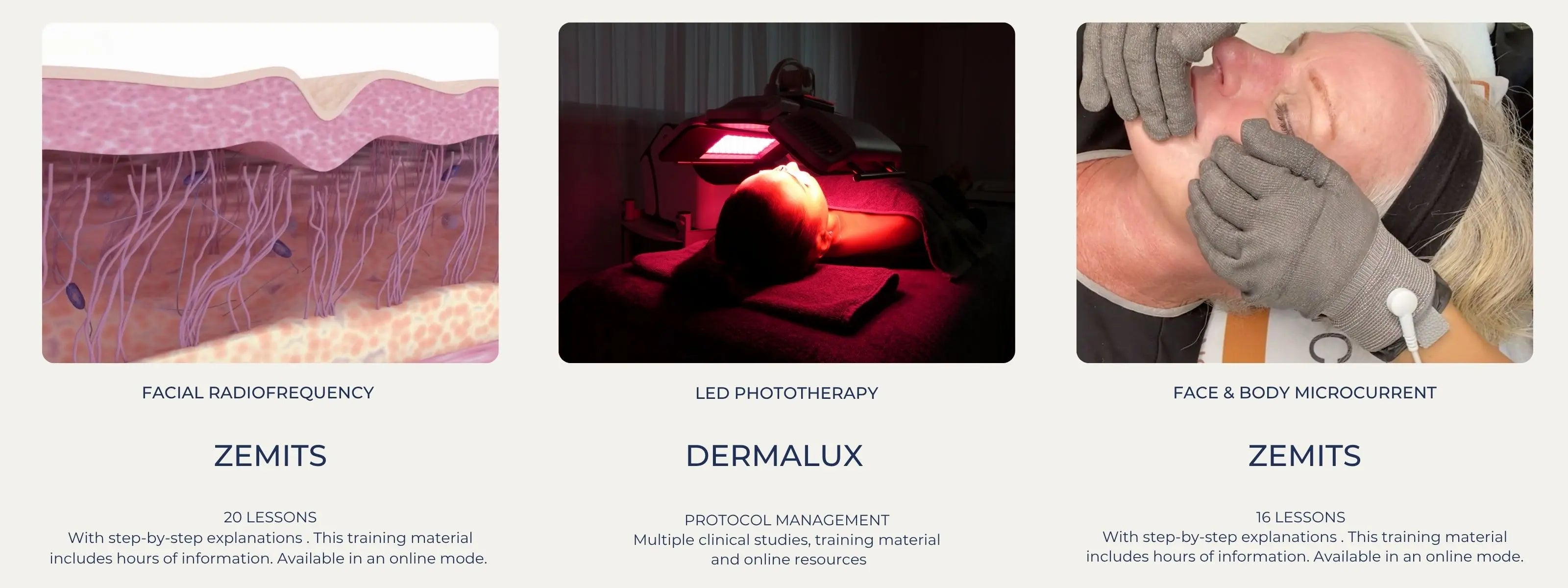Click the 'Multiple clinical studies' description text
The width and height of the screenshot is (1568, 588).
(x=786, y=550)
